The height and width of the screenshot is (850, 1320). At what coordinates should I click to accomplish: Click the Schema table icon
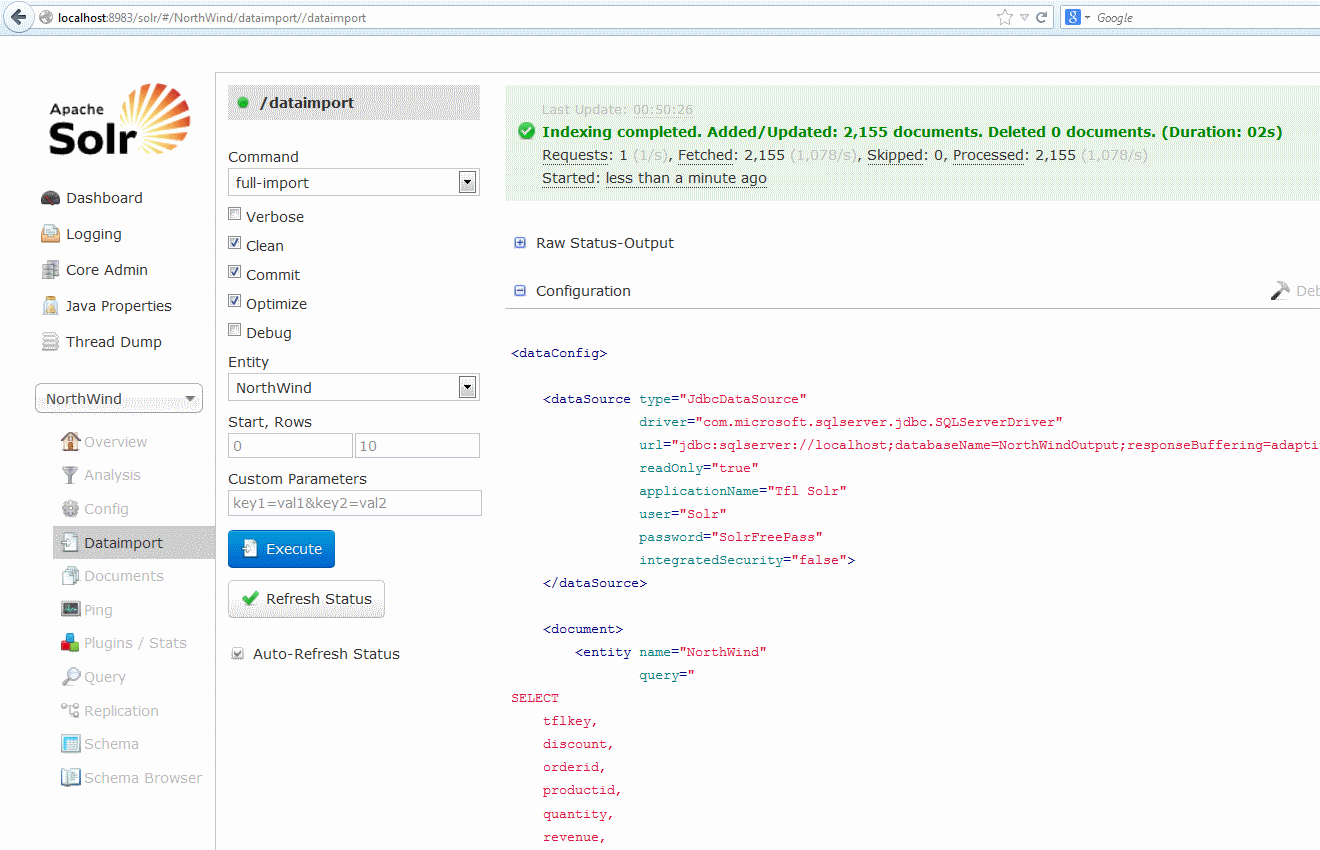71,744
